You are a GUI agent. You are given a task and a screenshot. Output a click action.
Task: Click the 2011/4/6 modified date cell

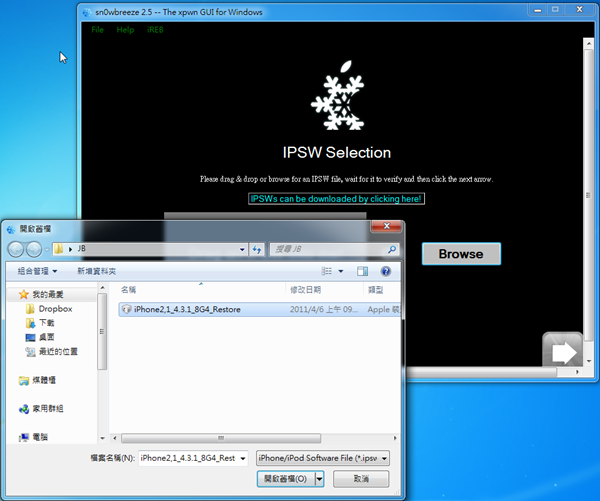tap(324, 309)
